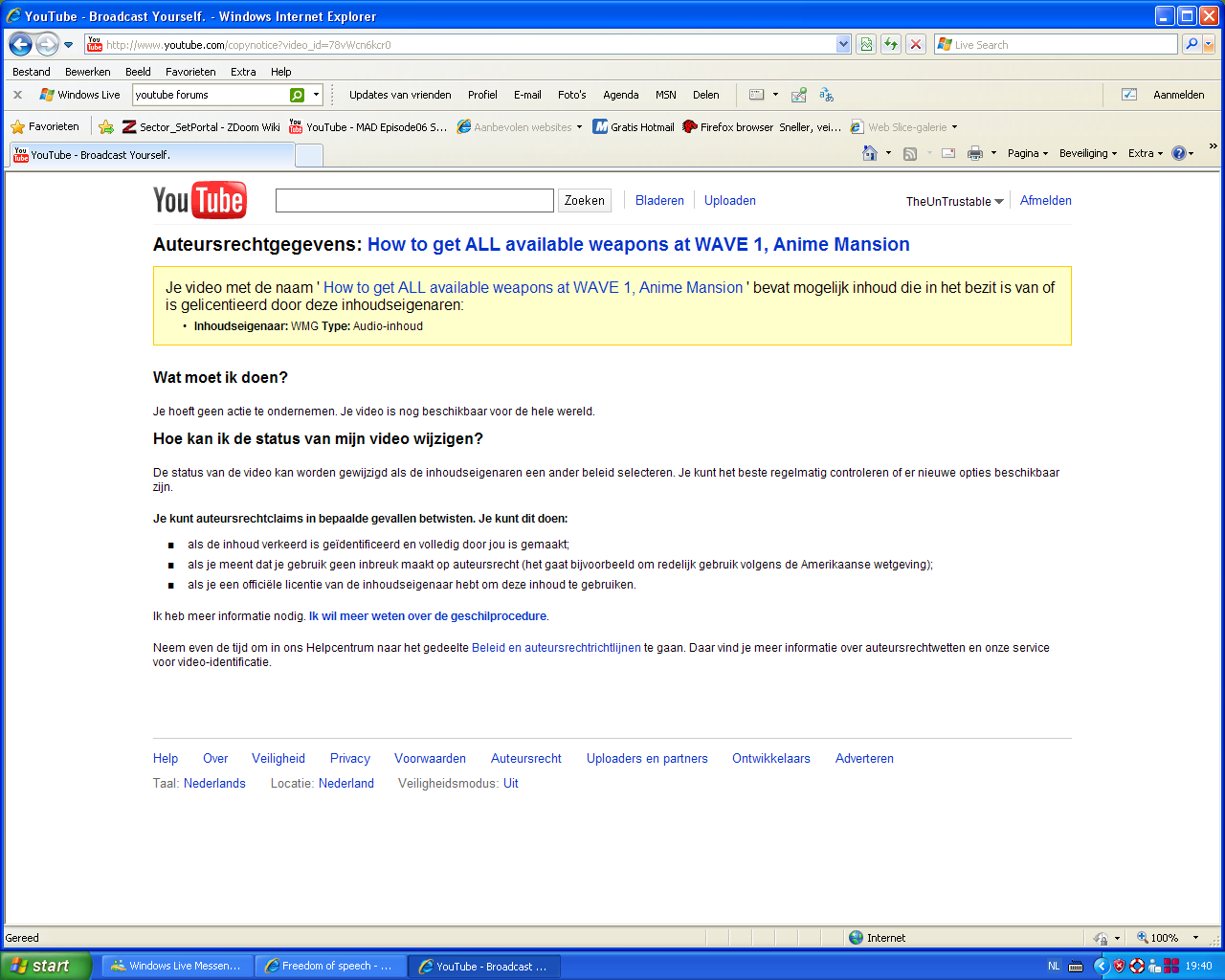
Task: Click the Live toolbar map icon with green pin
Action: pos(799,95)
